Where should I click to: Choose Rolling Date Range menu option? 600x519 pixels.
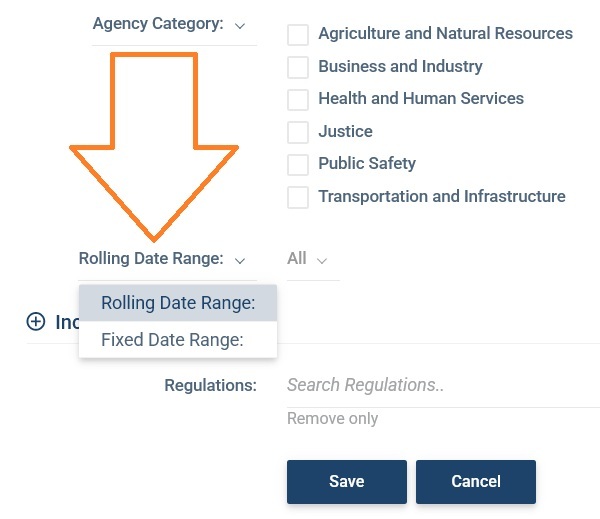178,302
